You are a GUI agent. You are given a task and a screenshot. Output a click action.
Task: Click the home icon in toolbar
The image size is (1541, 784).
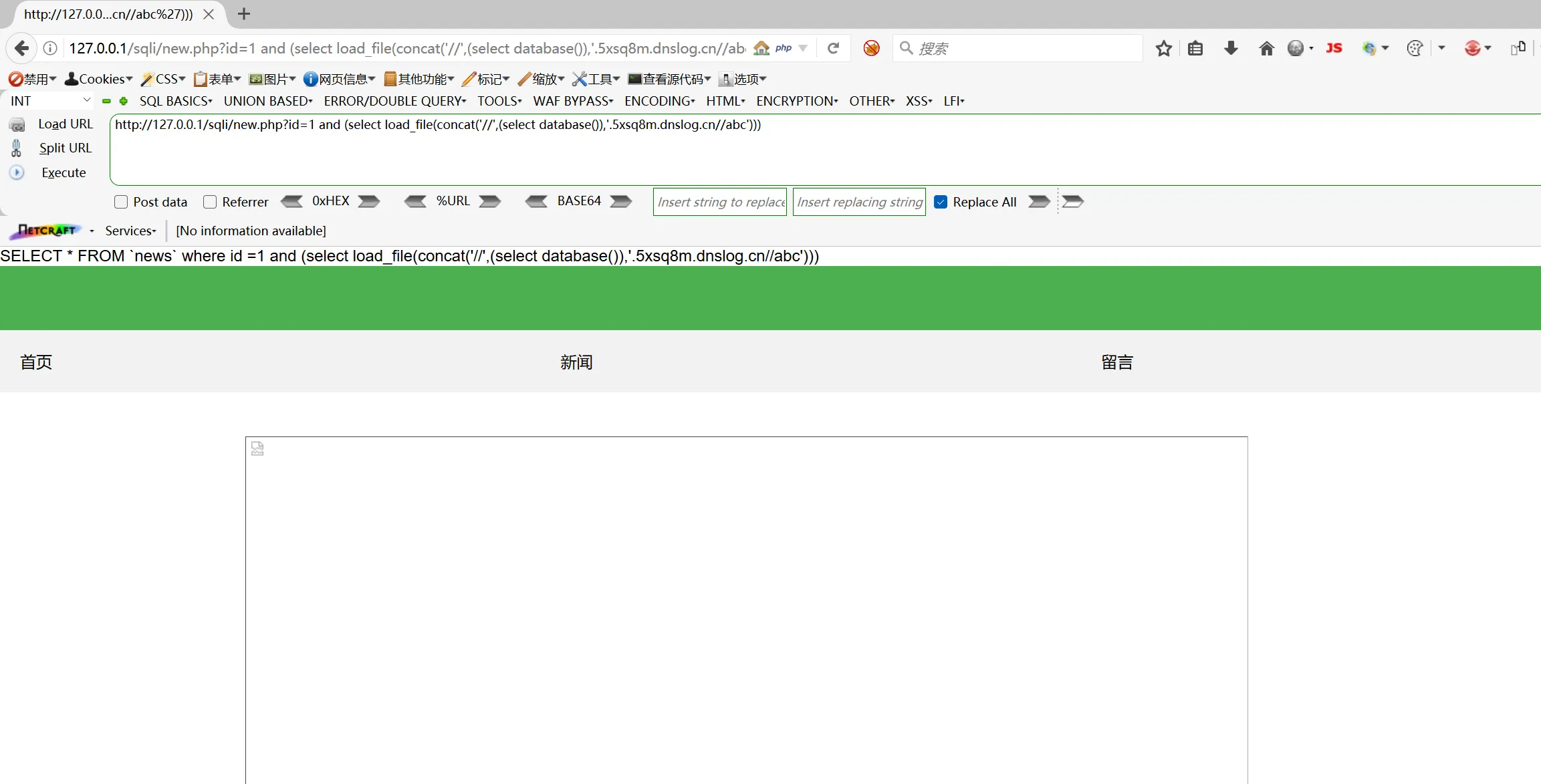click(1266, 48)
